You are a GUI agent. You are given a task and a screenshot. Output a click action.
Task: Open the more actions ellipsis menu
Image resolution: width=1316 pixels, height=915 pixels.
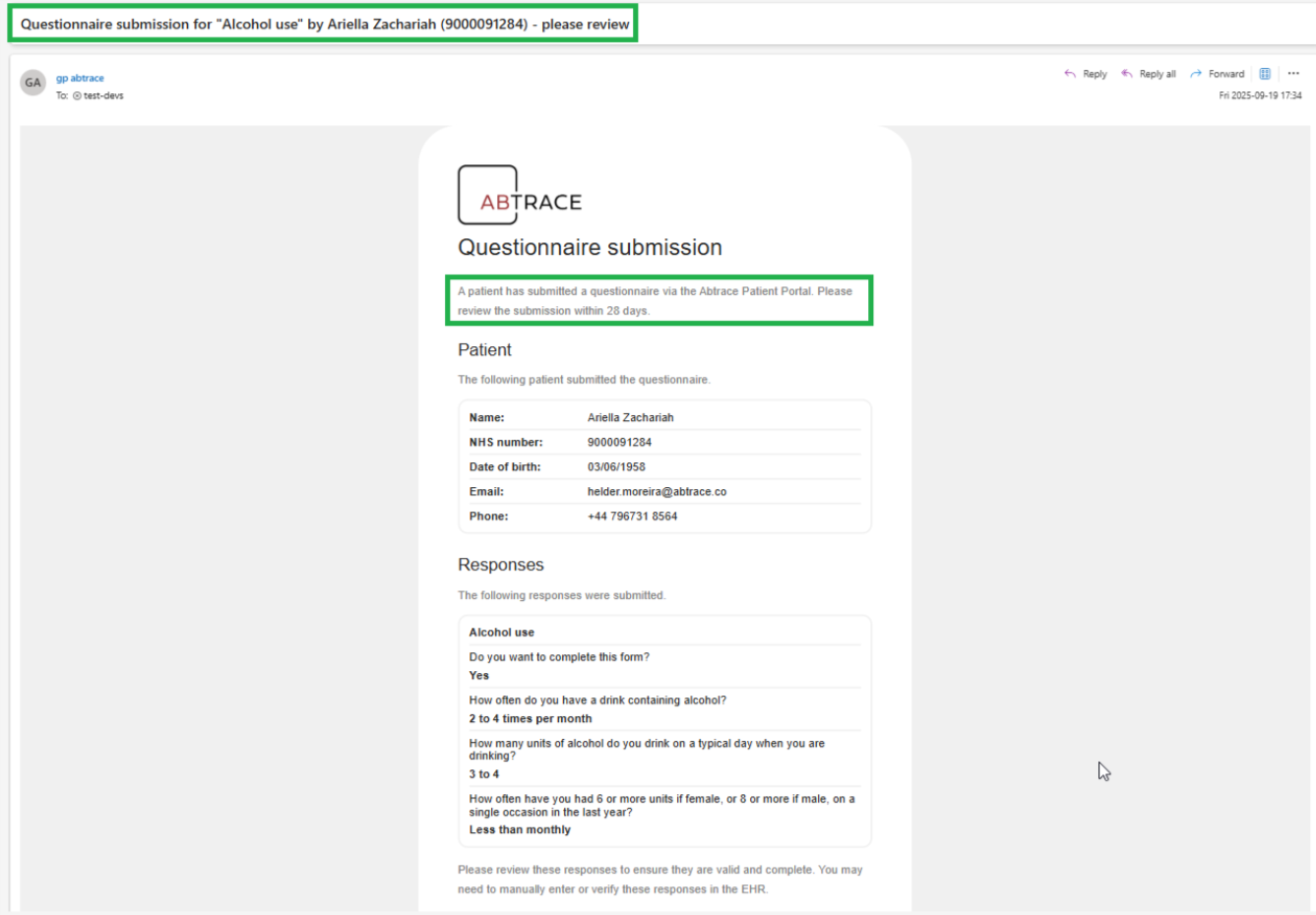pos(1294,73)
